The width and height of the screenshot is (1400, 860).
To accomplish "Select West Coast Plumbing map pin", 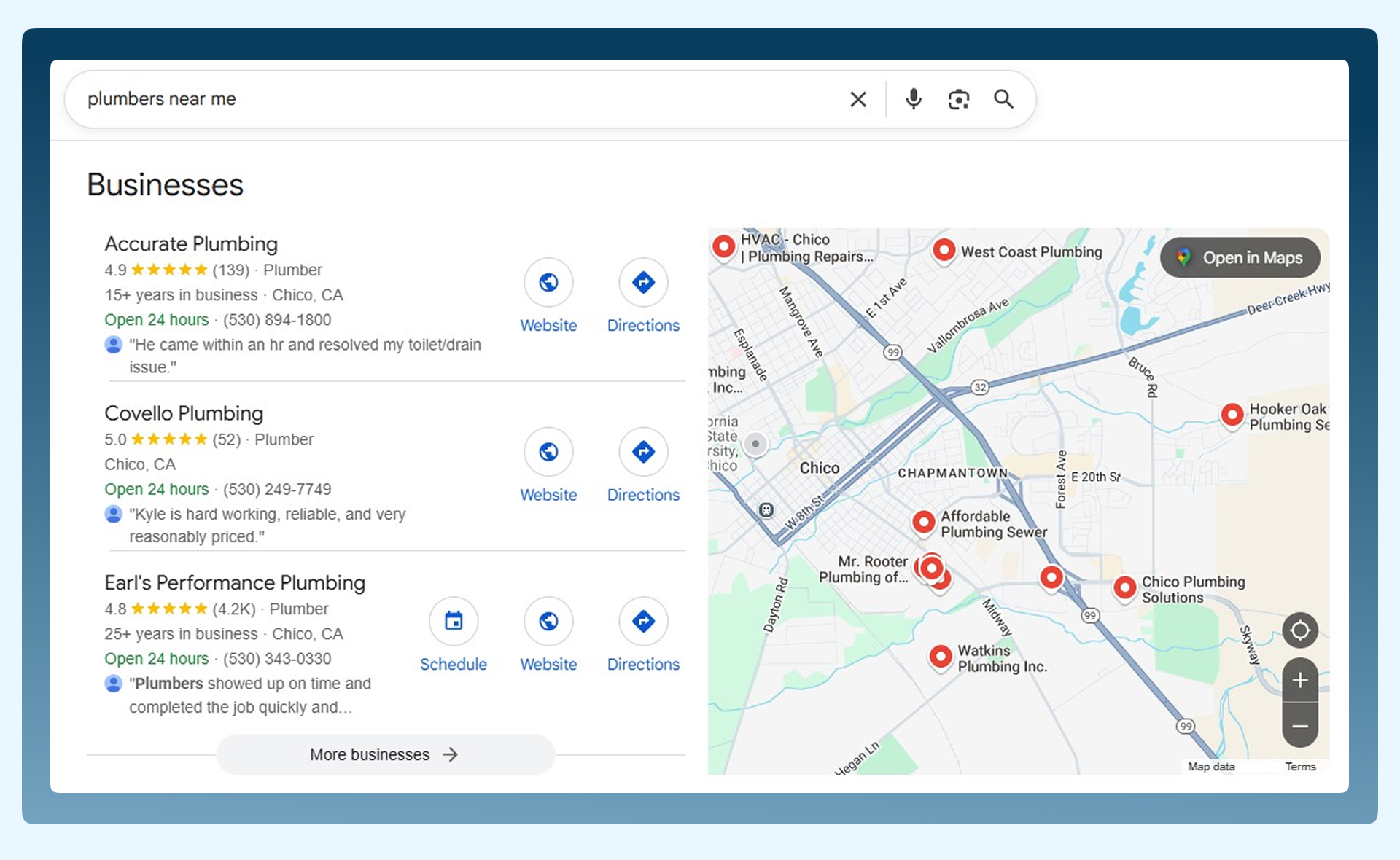I will [x=944, y=251].
